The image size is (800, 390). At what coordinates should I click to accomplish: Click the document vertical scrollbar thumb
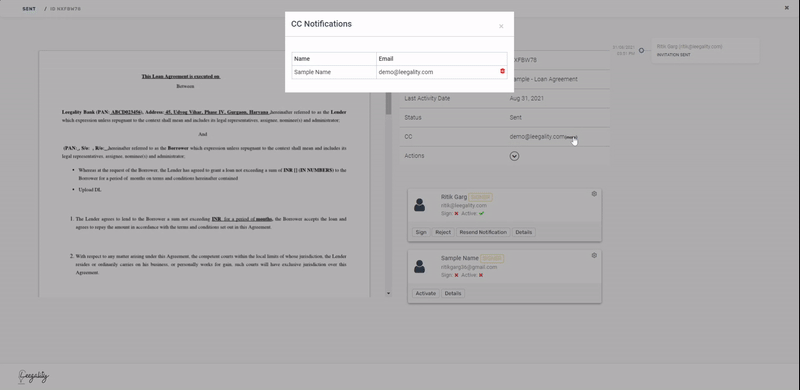click(x=388, y=103)
